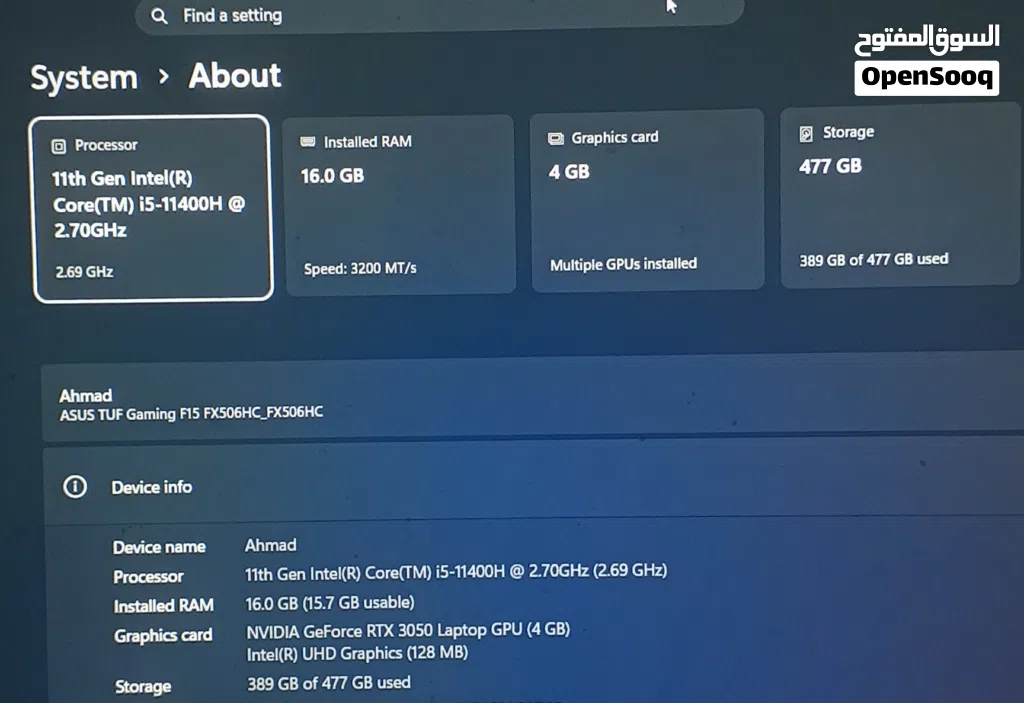Click the Processor value in Device info list
The width and height of the screenshot is (1024, 703).
(456, 572)
